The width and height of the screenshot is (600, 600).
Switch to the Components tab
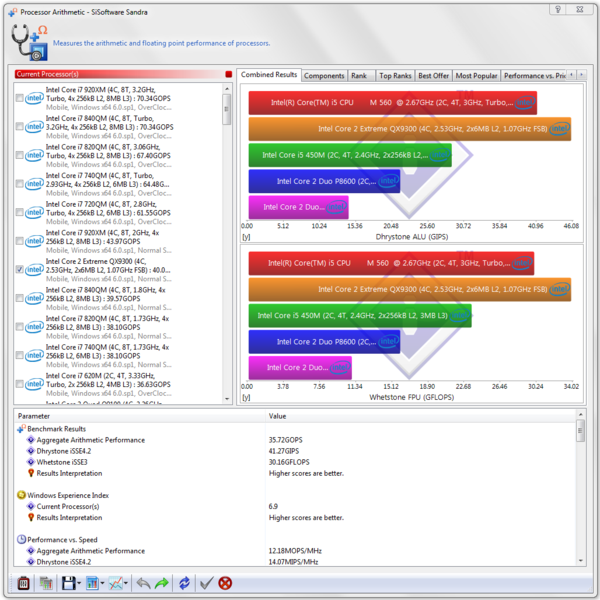(x=324, y=76)
